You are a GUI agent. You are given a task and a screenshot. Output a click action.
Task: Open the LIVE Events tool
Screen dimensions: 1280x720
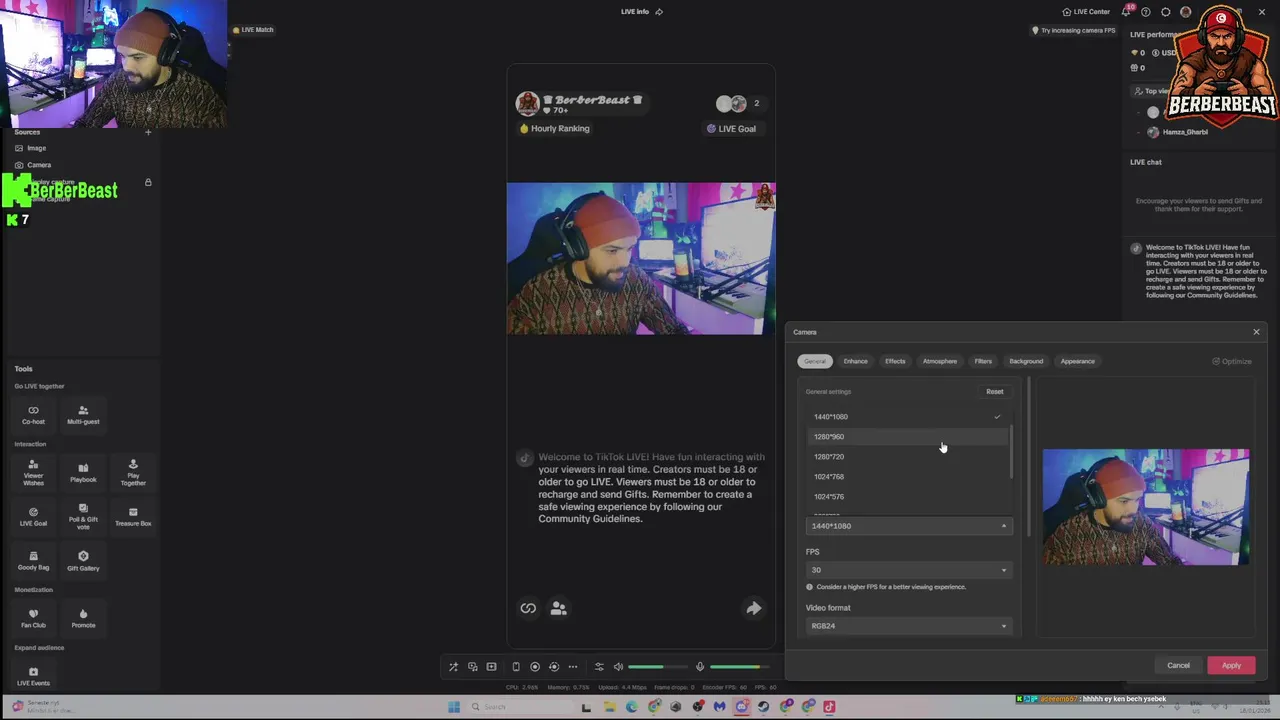[x=33, y=677]
